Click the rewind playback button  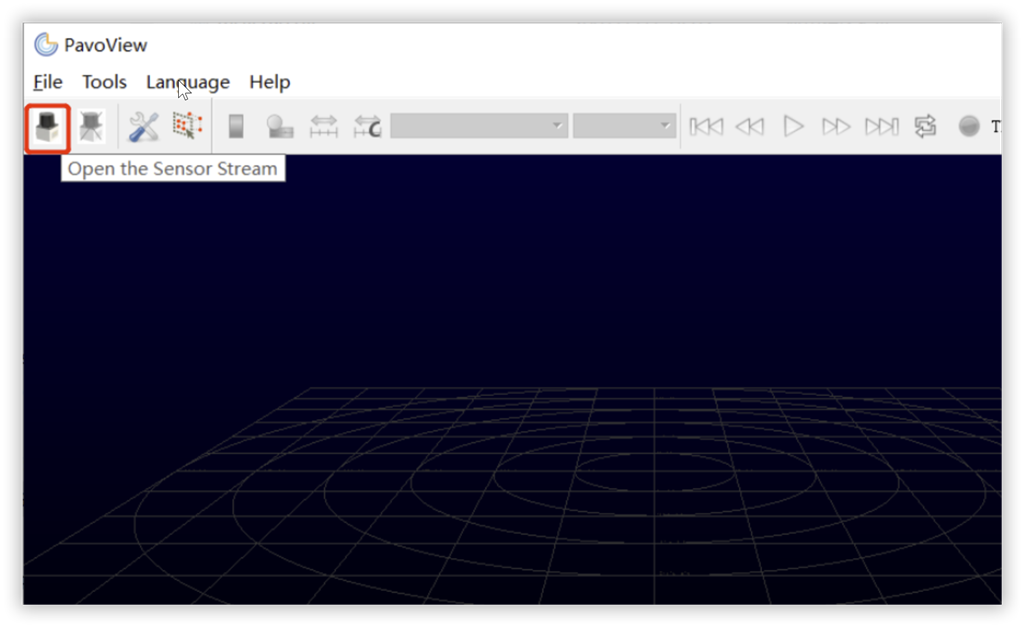[750, 126]
